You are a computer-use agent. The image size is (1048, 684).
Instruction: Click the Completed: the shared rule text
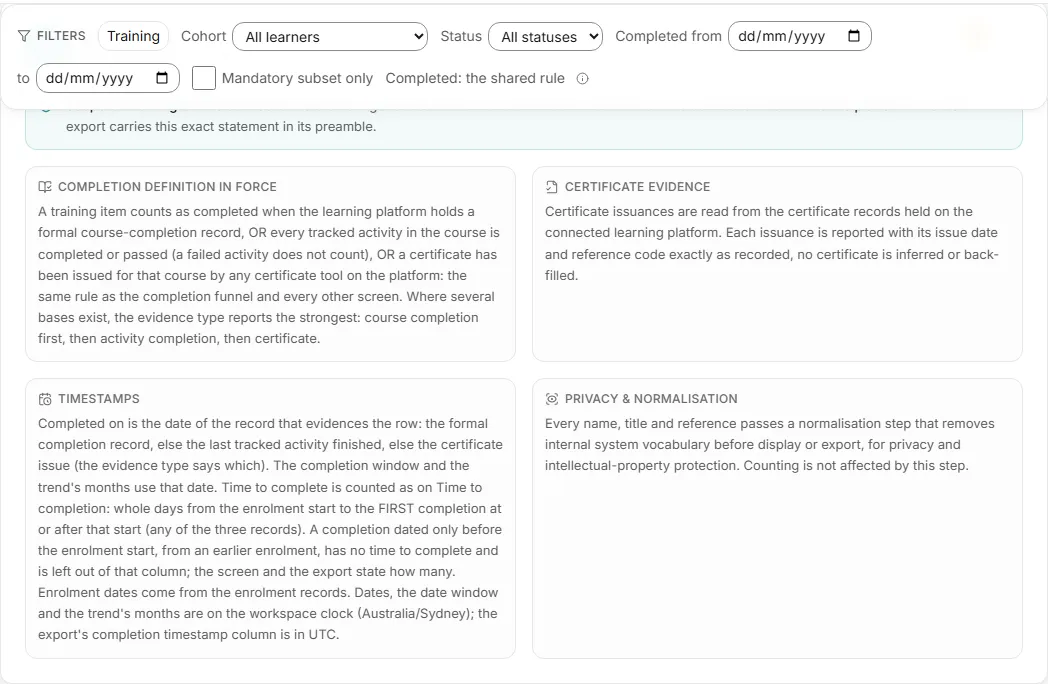pos(475,78)
